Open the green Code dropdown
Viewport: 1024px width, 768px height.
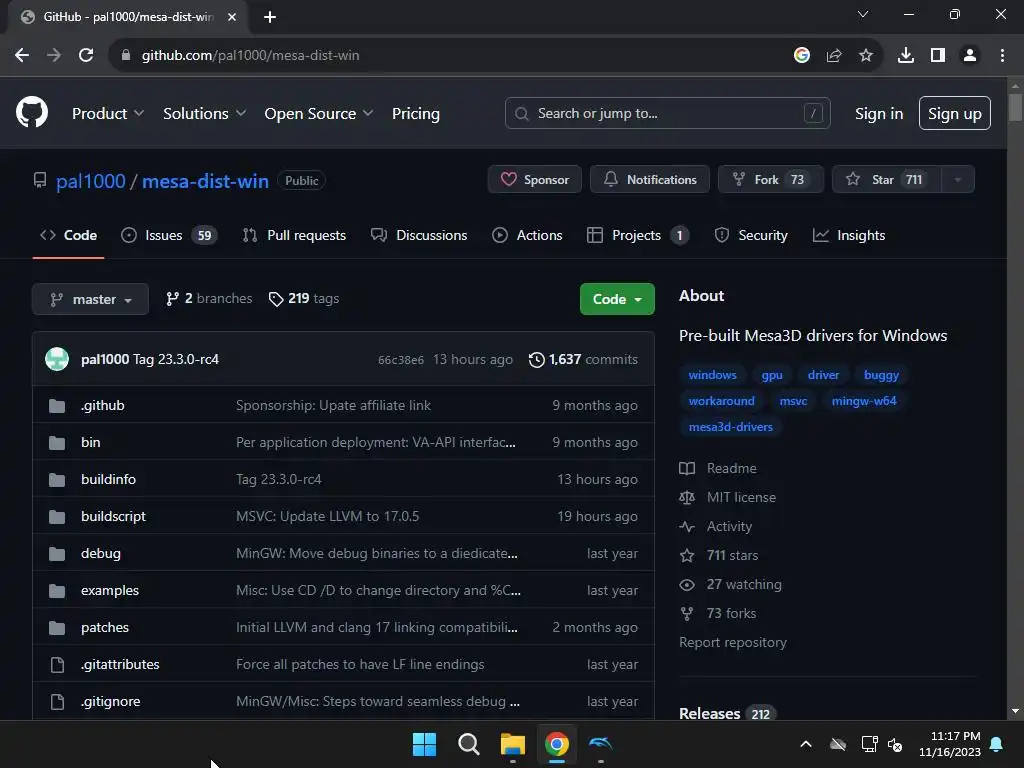pyautogui.click(x=617, y=299)
